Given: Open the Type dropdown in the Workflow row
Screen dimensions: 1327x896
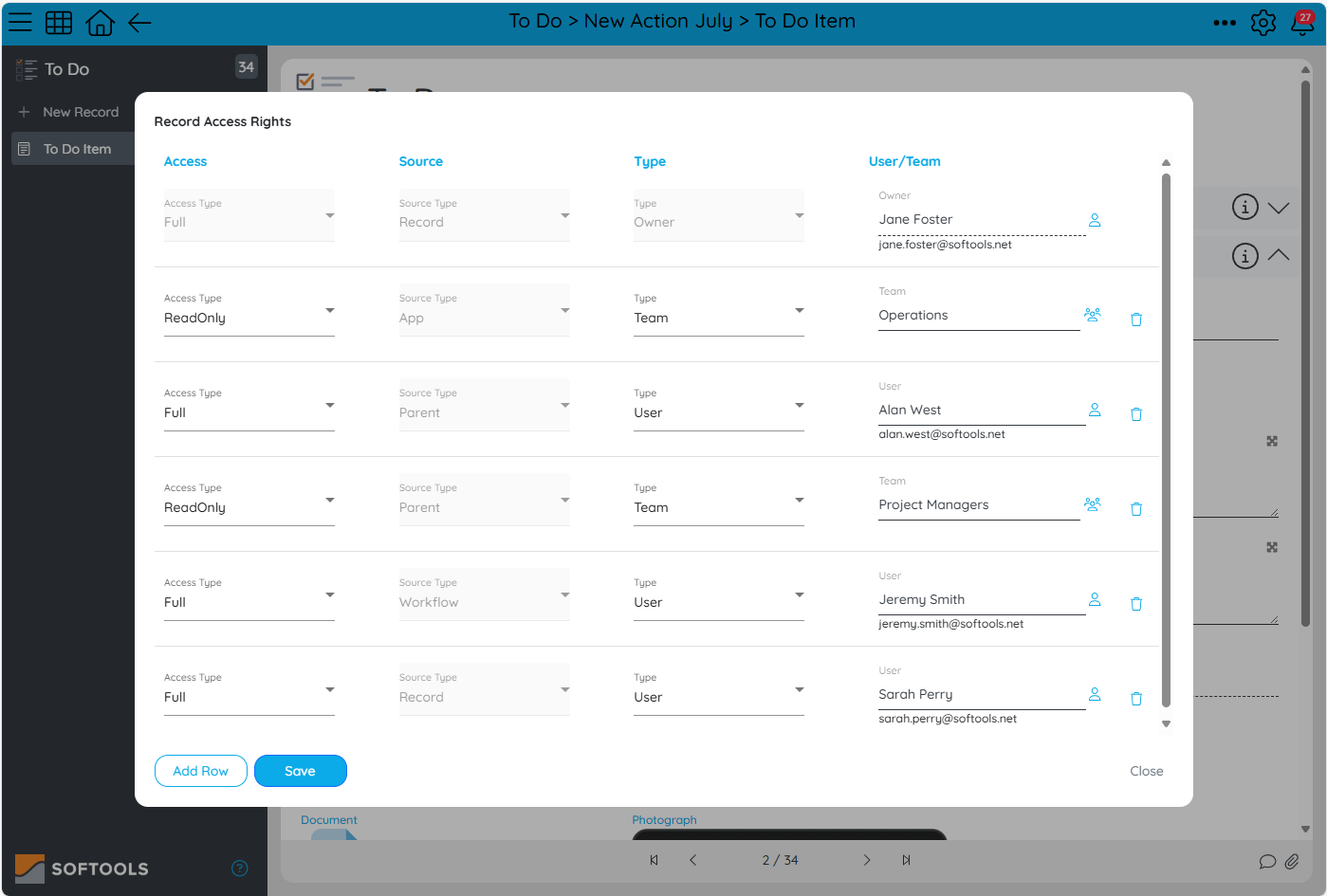Looking at the screenshot, I should click(800, 594).
